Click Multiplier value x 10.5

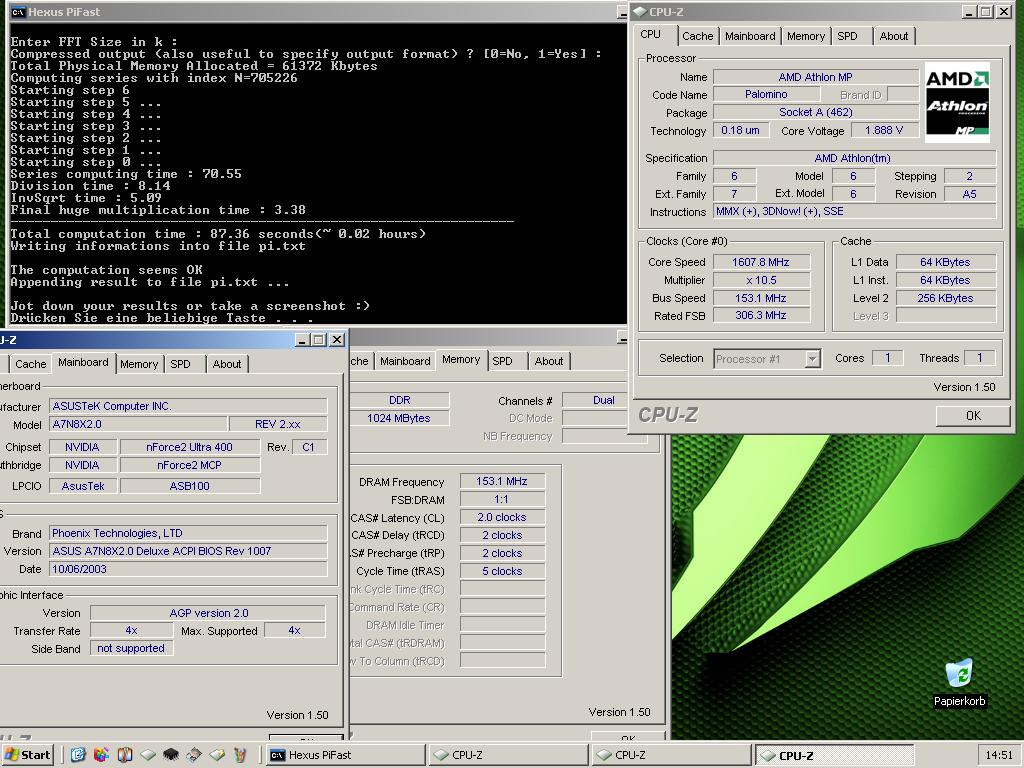click(x=761, y=281)
